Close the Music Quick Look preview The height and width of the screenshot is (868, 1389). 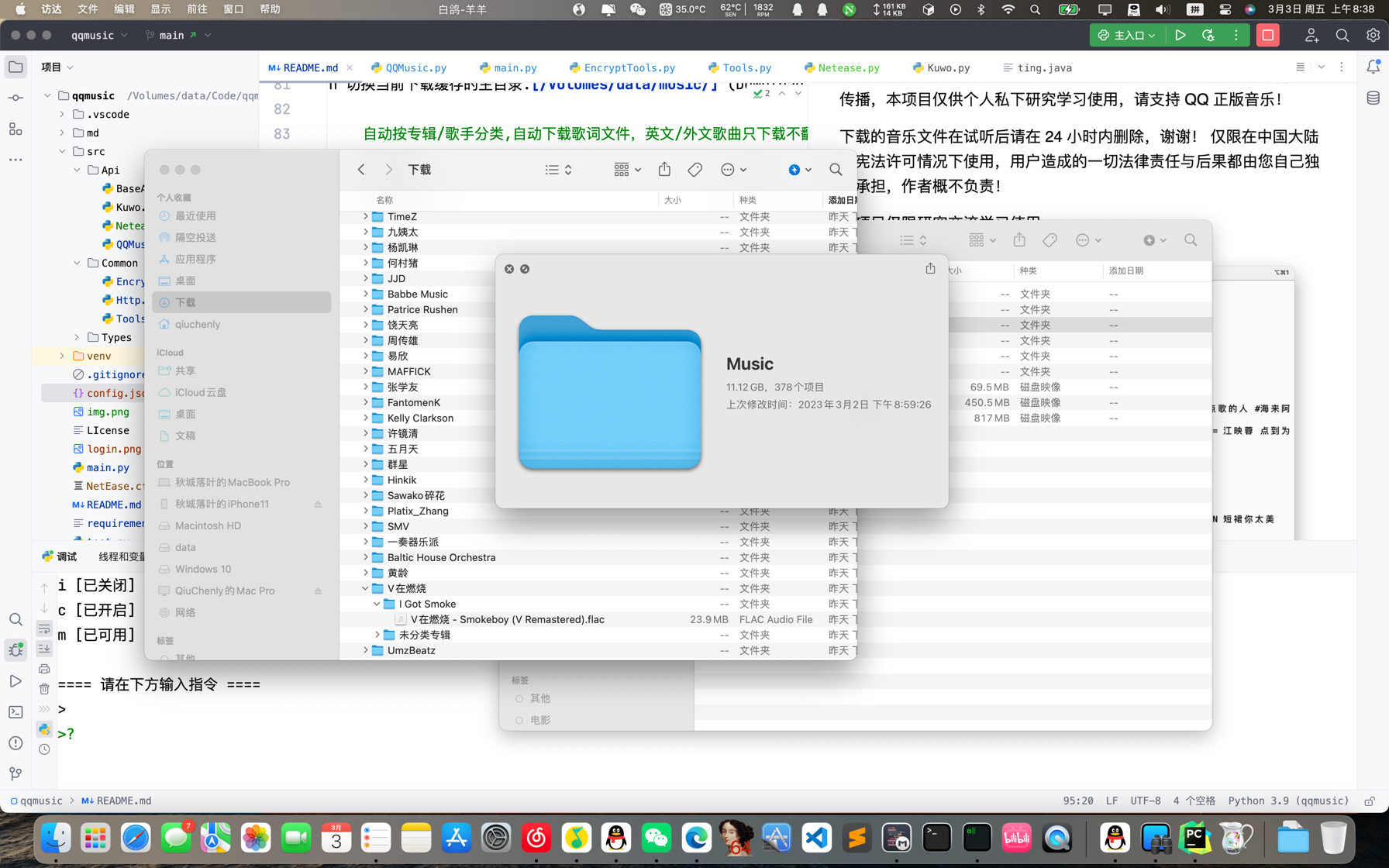509,269
